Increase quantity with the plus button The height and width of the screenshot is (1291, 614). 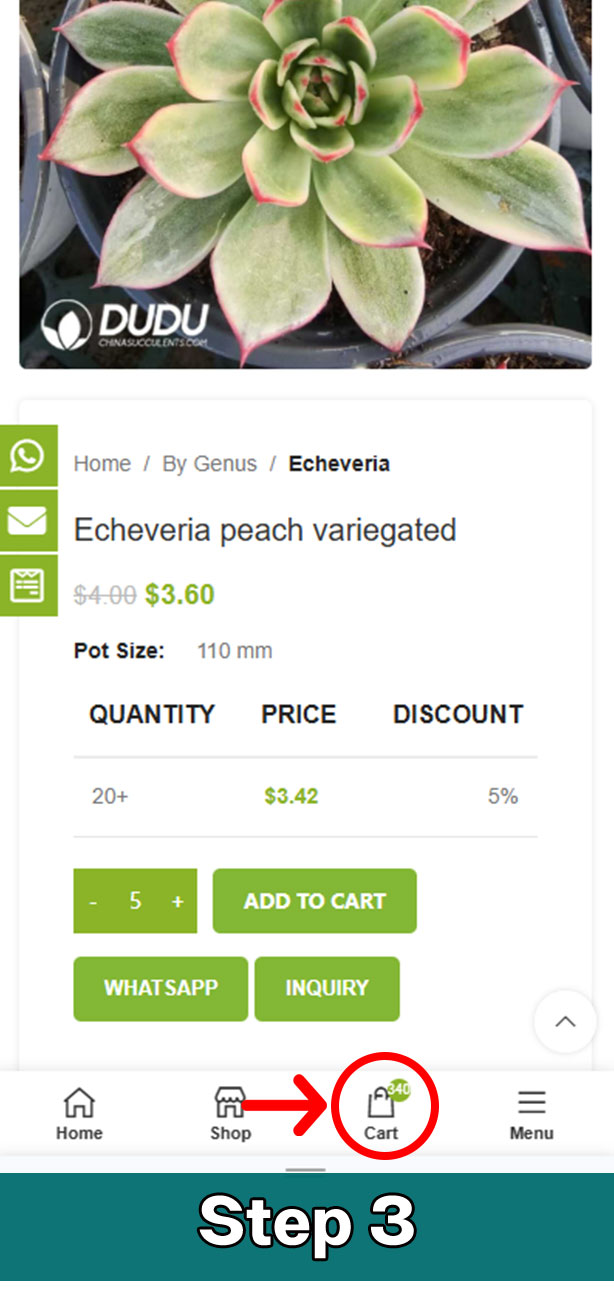(x=177, y=901)
